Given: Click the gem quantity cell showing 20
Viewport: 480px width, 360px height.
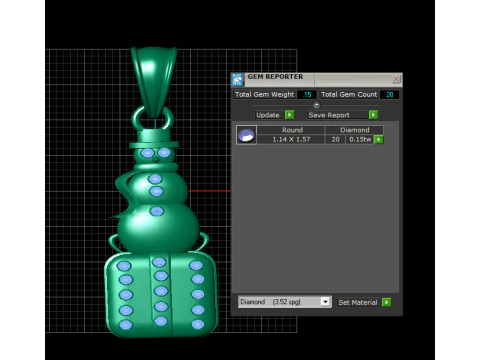Looking at the screenshot, I should [x=335, y=139].
